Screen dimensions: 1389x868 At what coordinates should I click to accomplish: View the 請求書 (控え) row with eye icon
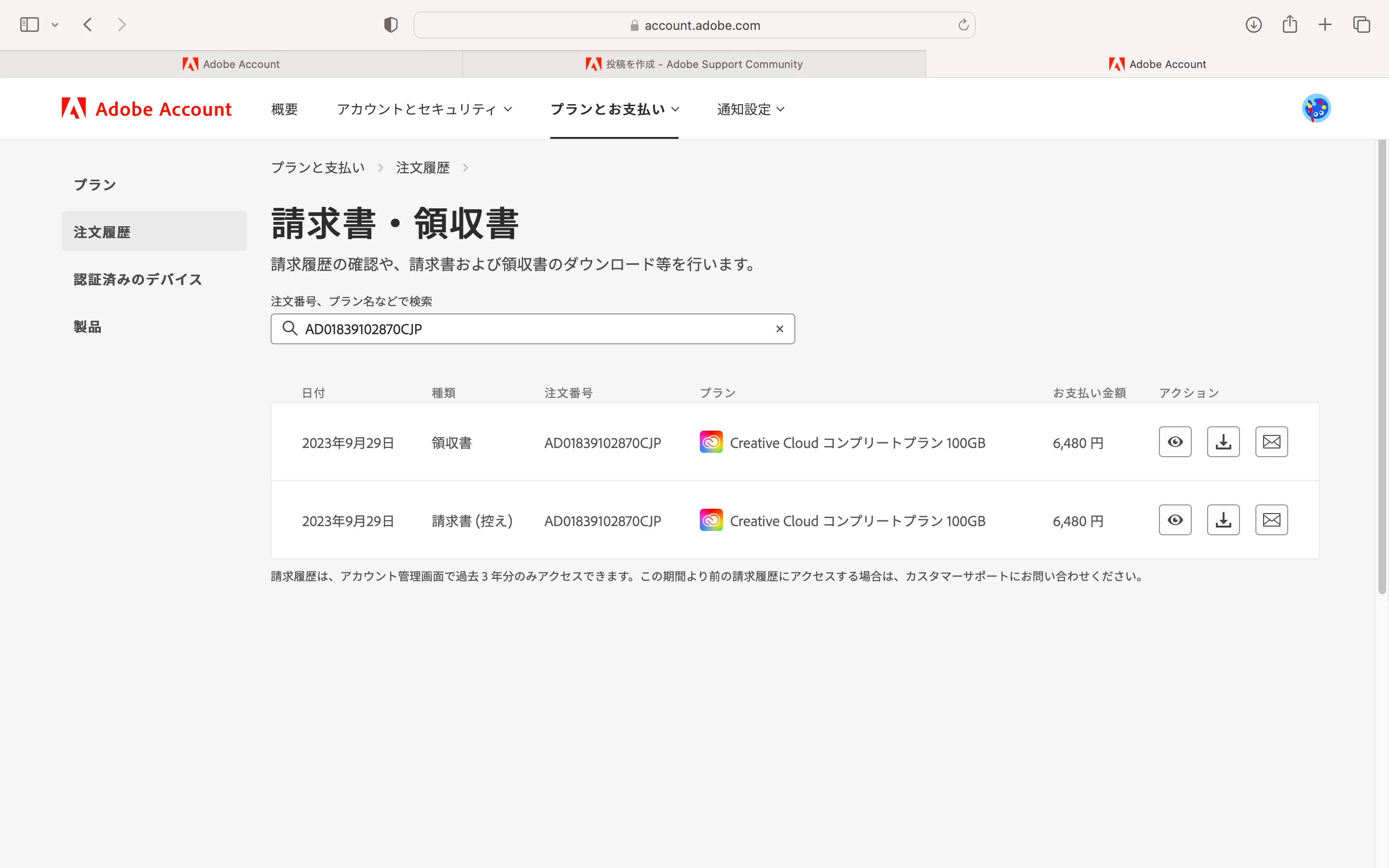pos(1175,519)
